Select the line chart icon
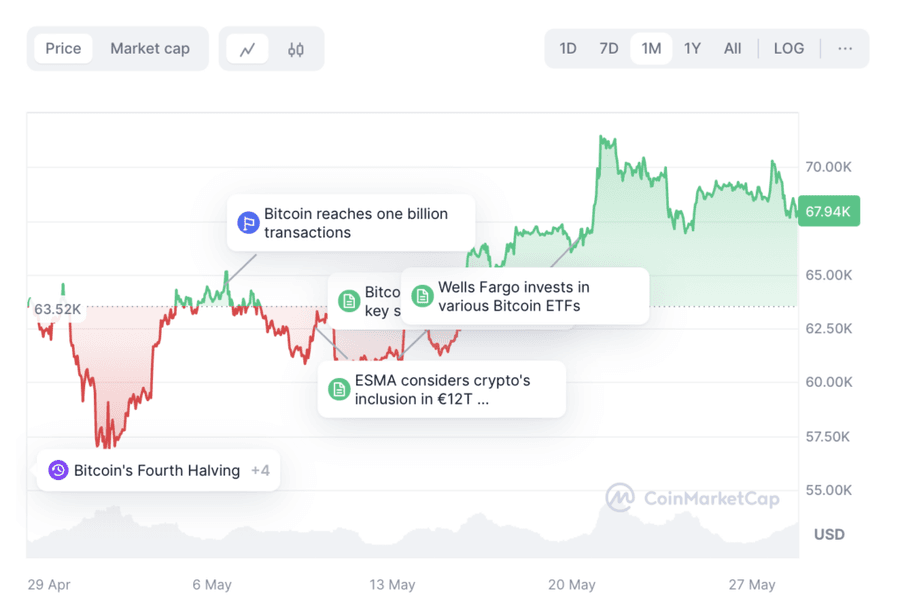Screen dimensions: 900x597 tap(248, 47)
